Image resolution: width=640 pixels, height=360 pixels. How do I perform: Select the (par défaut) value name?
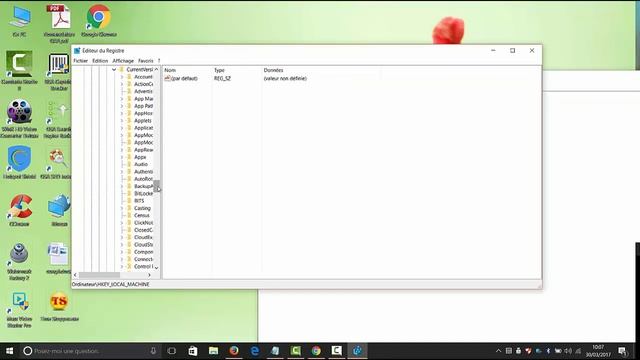click(184, 78)
